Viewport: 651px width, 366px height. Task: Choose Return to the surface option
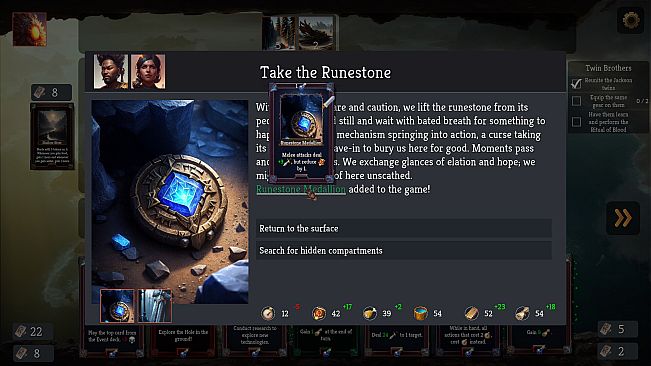[x=404, y=228]
